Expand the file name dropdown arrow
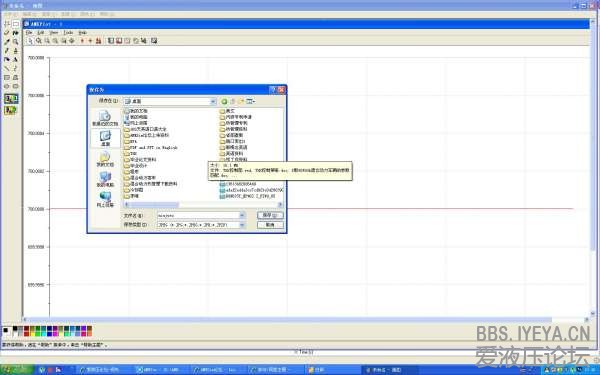The image size is (600, 375). tap(242, 215)
